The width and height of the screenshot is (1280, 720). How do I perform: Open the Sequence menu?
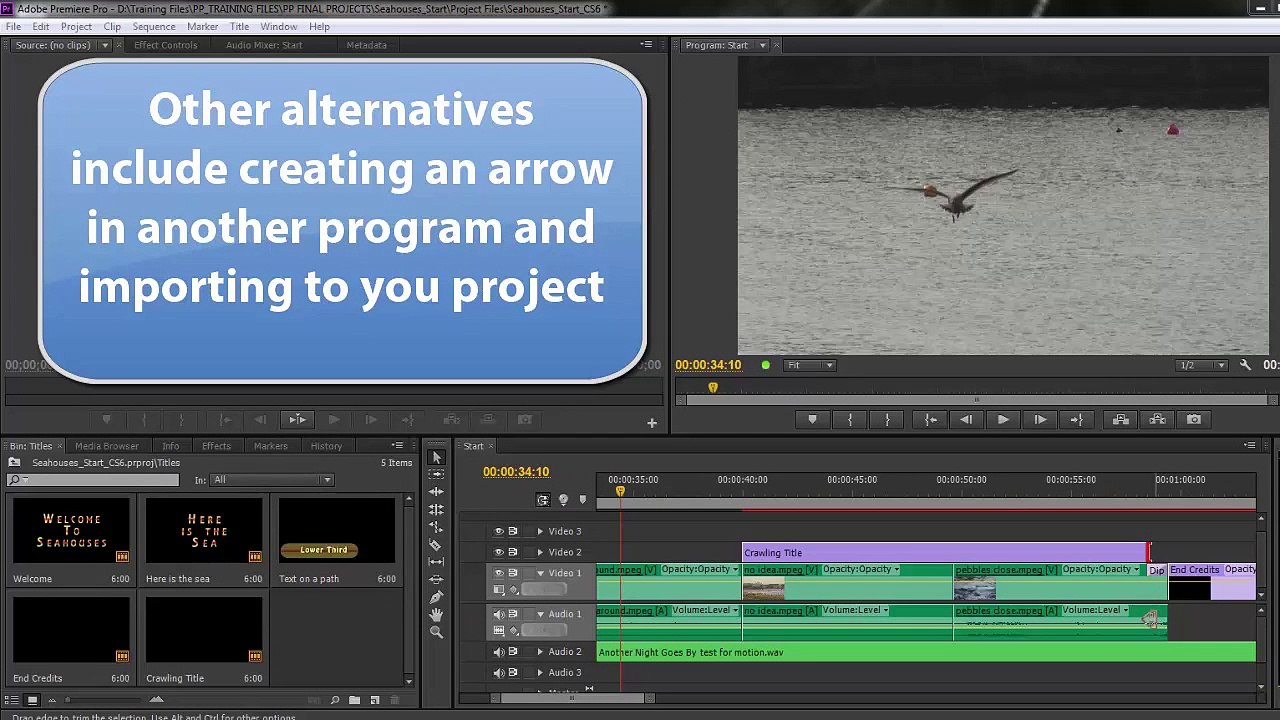154,27
